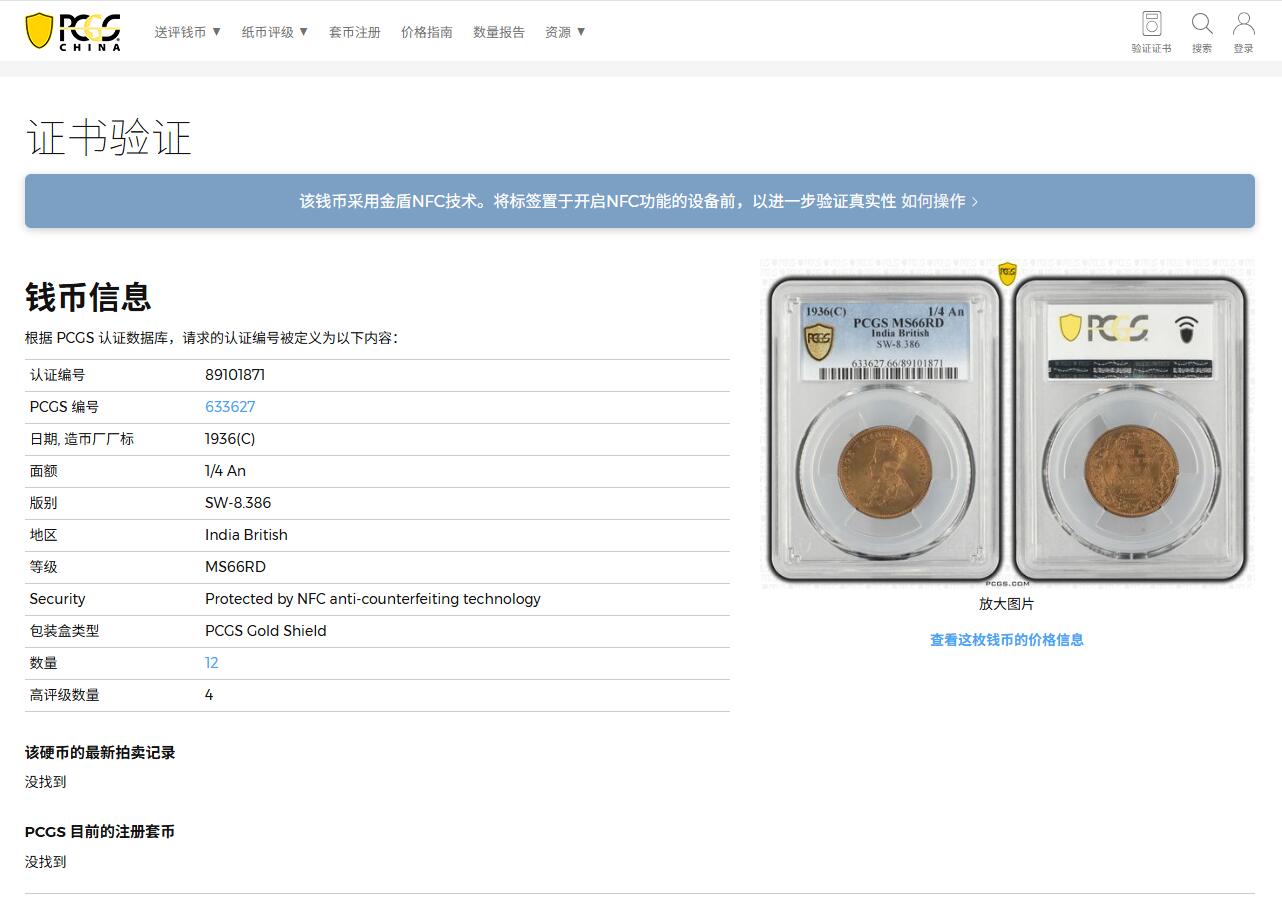Click the PCGS 目前的注册套币 heading

click(x=100, y=832)
